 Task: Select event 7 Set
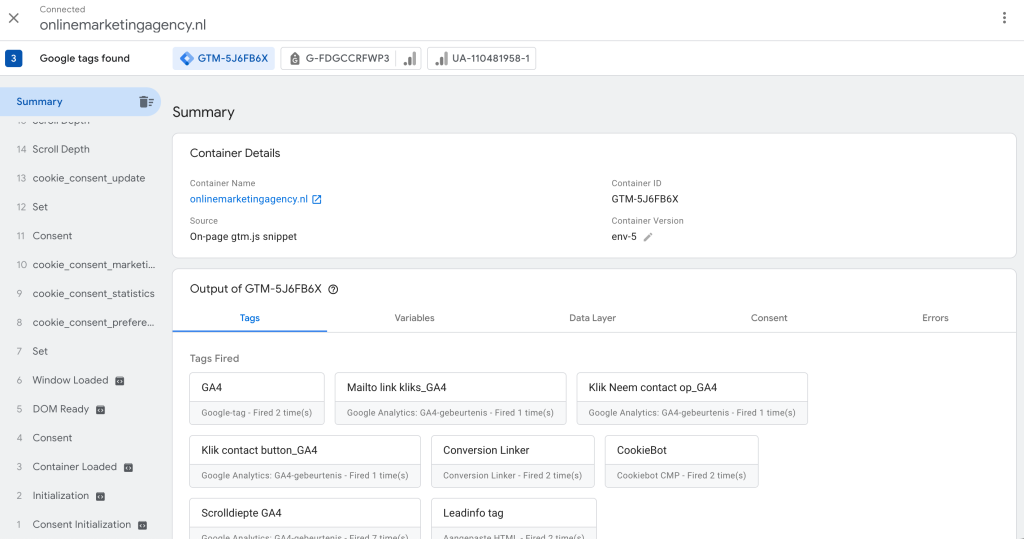[x=80, y=351]
